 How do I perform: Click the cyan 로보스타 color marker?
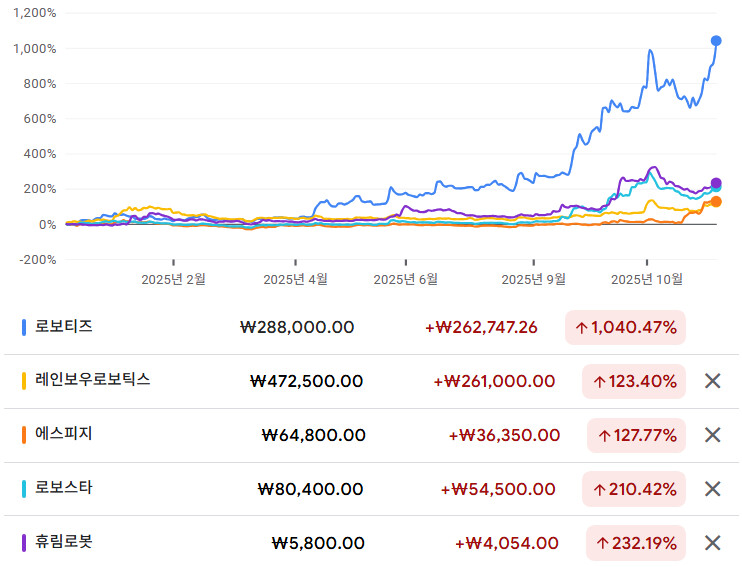[x=24, y=489]
